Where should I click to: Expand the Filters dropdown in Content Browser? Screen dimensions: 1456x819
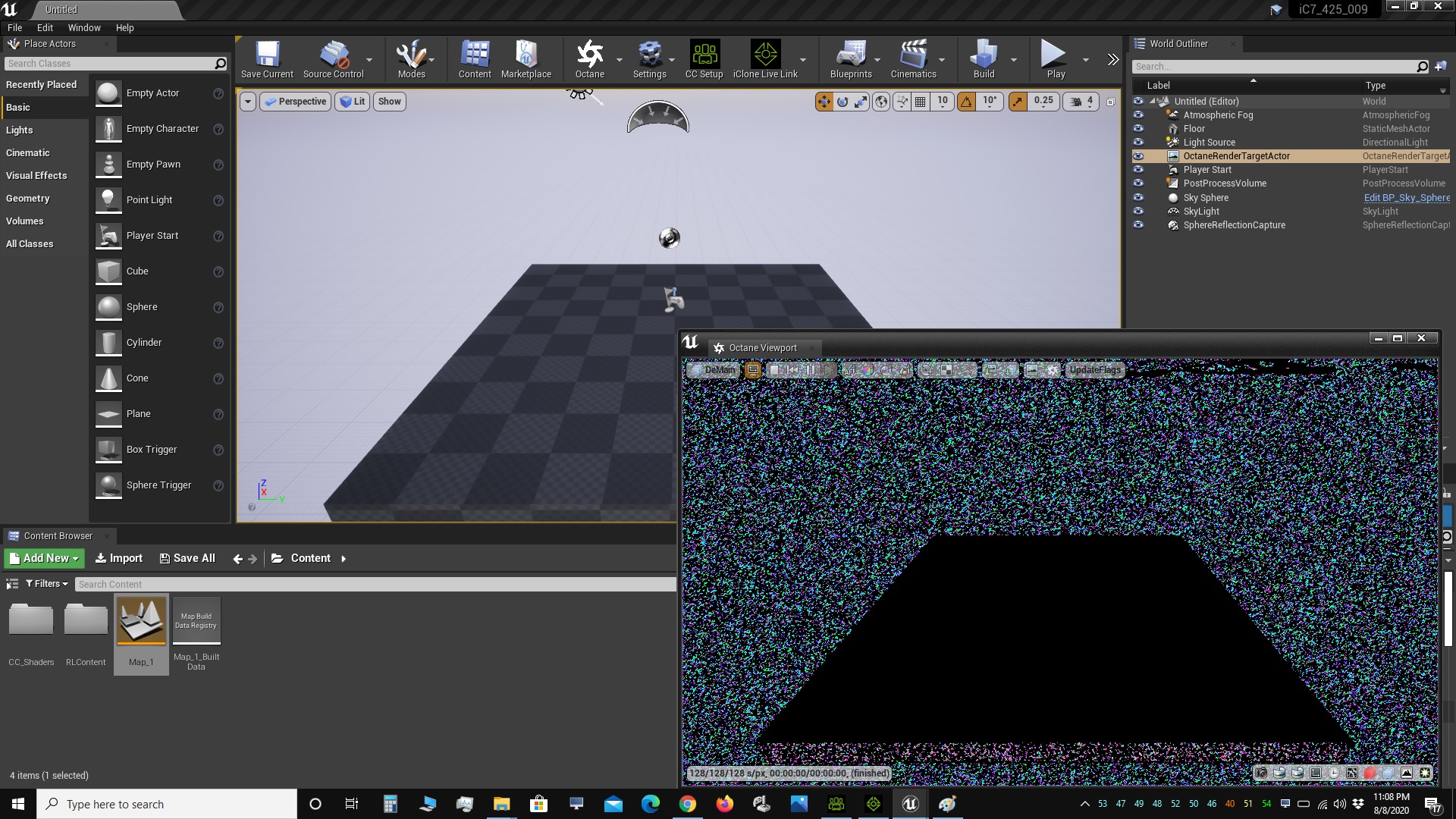[46, 584]
